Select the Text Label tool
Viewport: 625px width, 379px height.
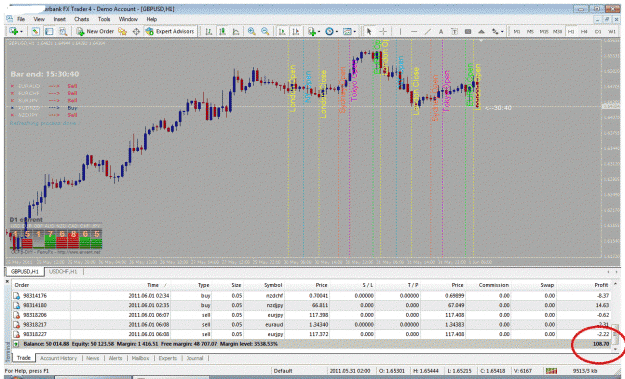pos(454,31)
